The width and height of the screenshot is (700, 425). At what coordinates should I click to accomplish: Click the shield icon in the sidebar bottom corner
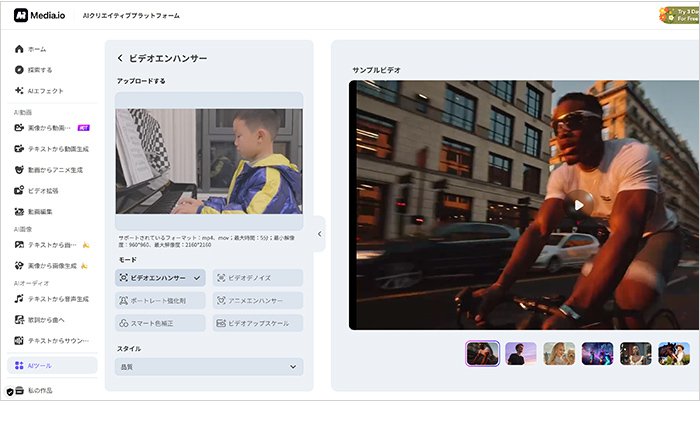point(10,392)
